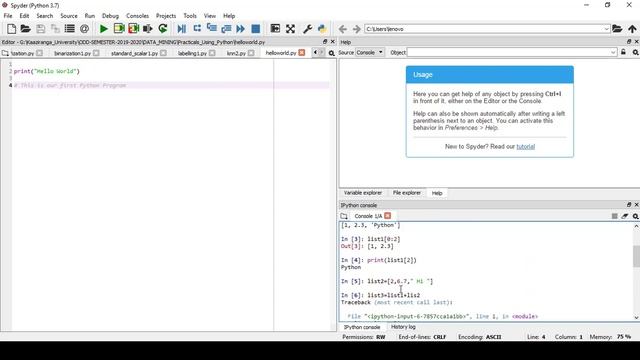Screen dimensions: 640x360
Task: Close the Console 1/A tab
Action: [387, 216]
